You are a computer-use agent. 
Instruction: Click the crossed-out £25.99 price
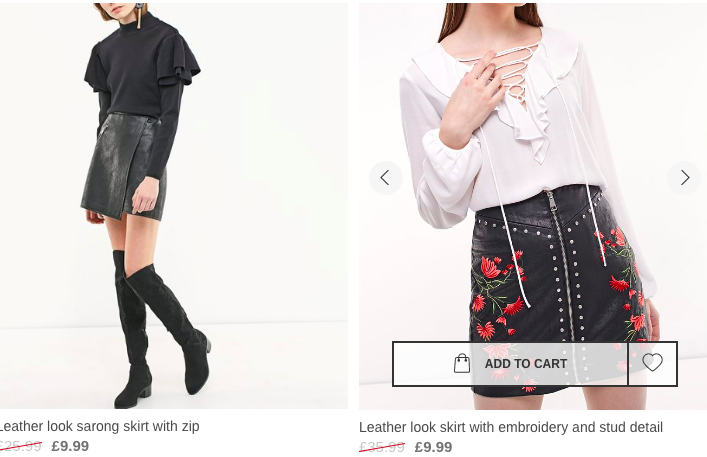20,446
